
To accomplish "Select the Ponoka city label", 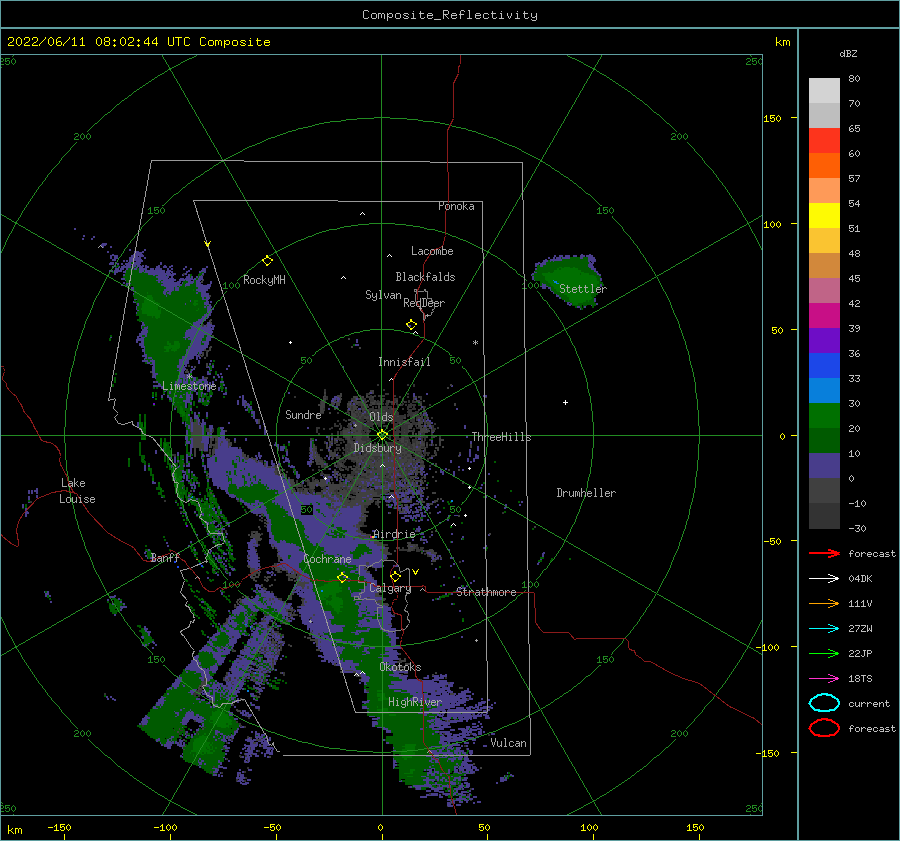I will pos(456,206).
